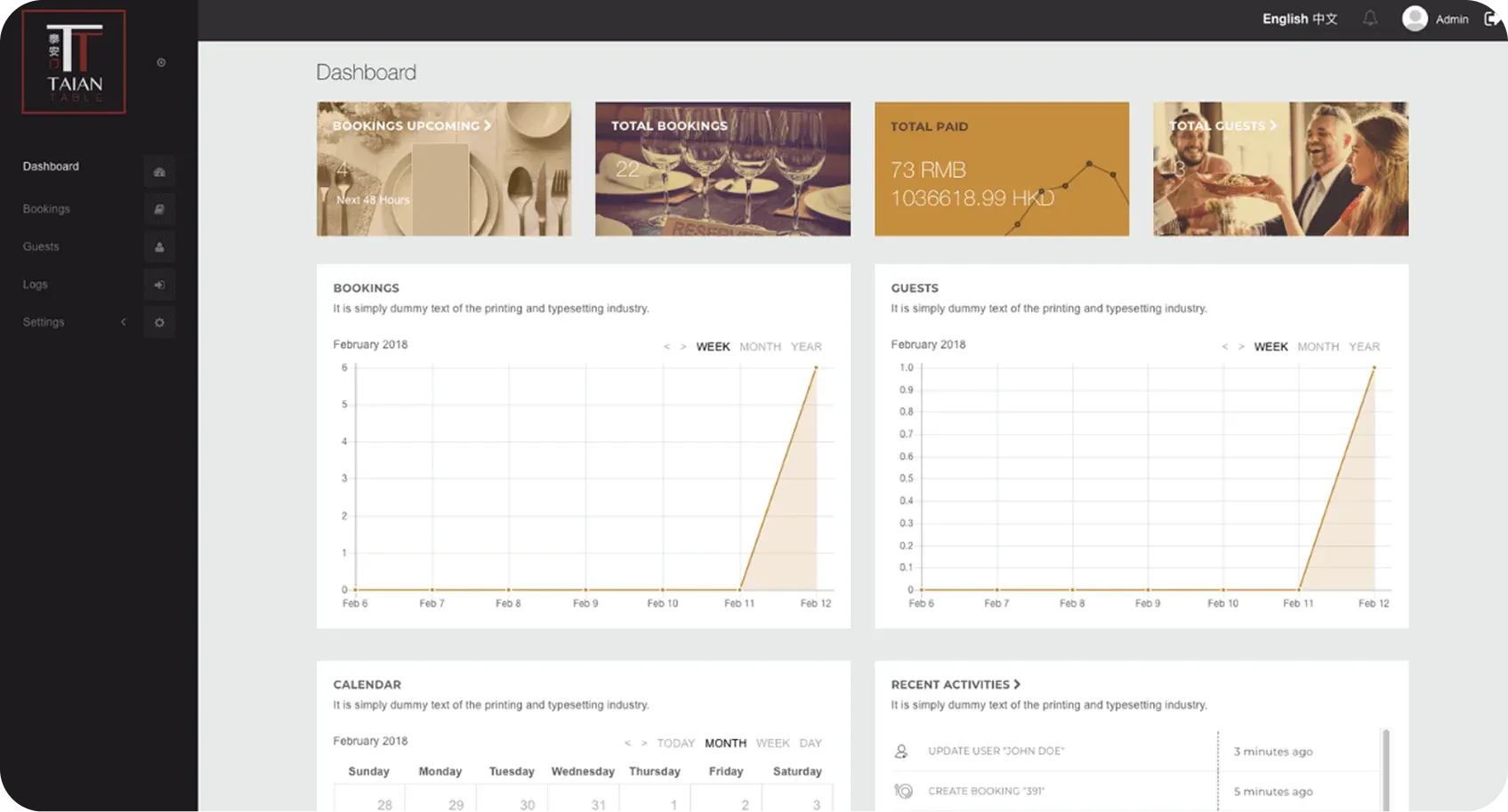The height and width of the screenshot is (812, 1508).
Task: Open the Recent Activities link
Action: (956, 684)
